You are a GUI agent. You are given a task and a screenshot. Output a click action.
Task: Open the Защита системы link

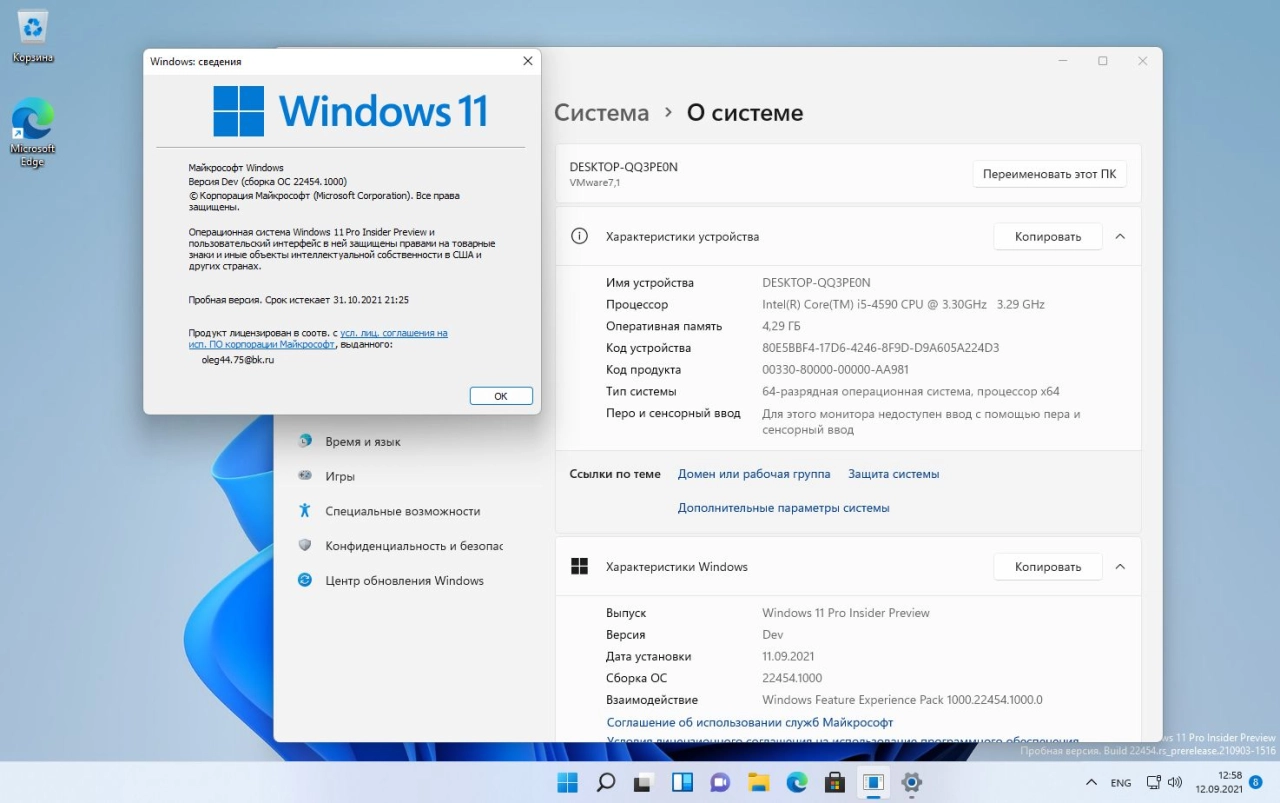tap(894, 474)
